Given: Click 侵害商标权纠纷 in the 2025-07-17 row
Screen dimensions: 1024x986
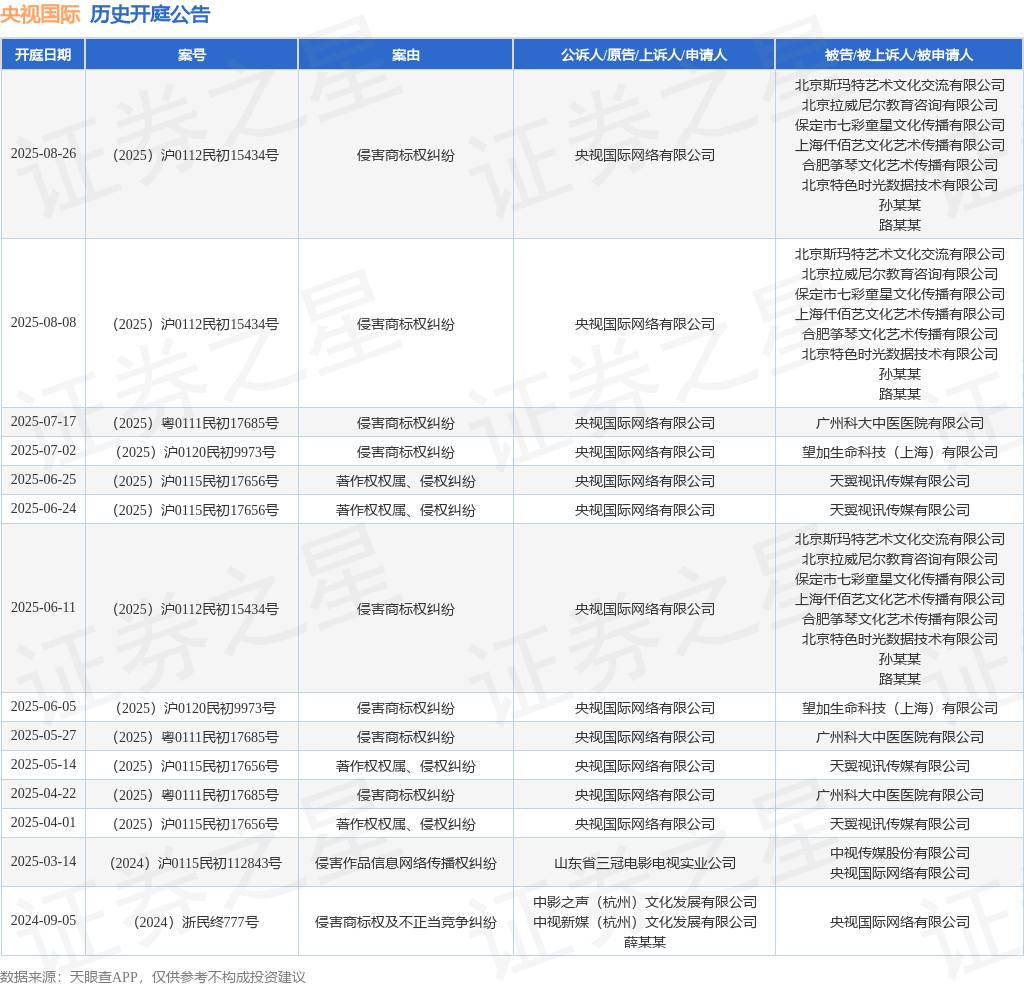Looking at the screenshot, I should tap(406, 423).
